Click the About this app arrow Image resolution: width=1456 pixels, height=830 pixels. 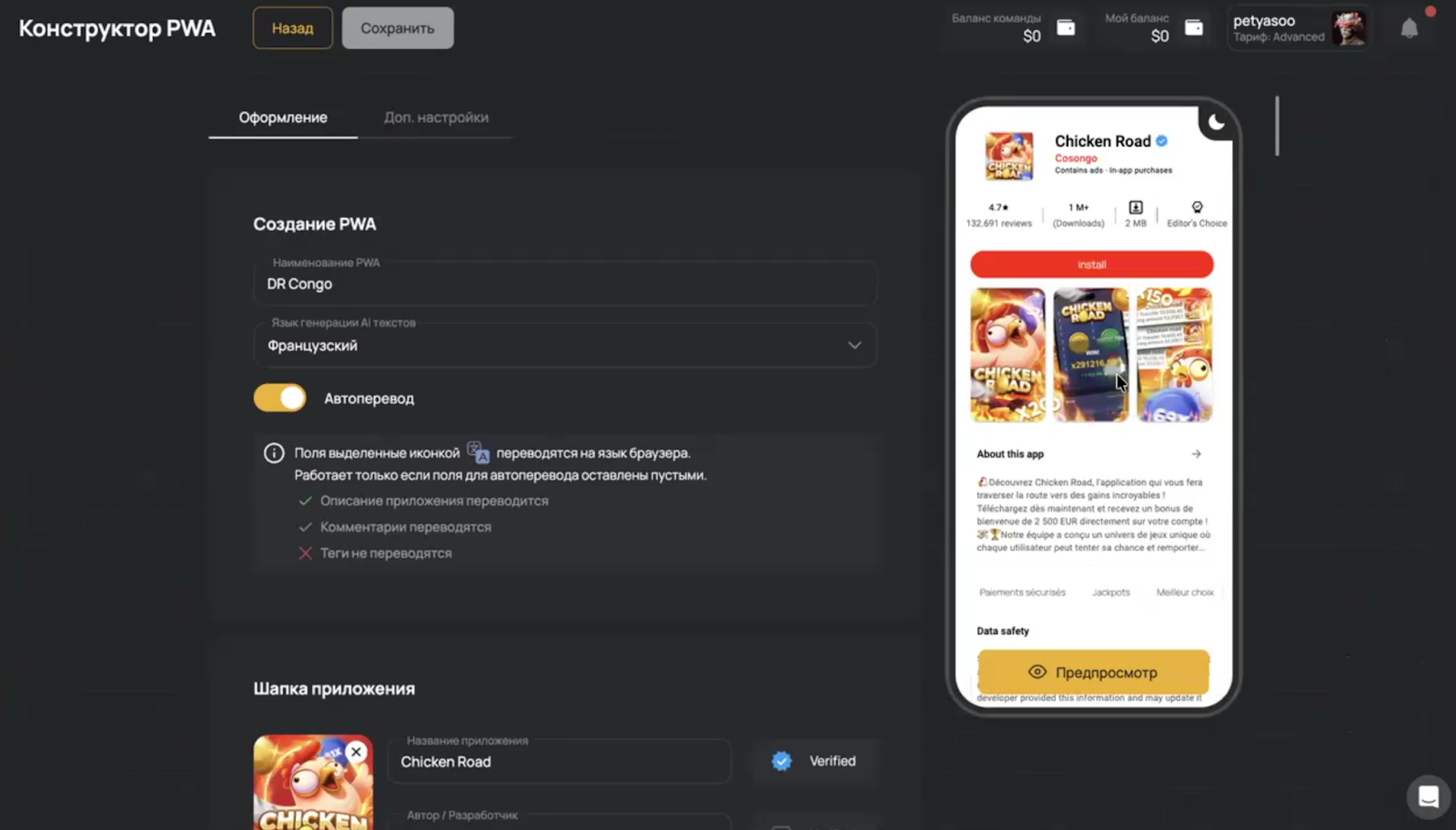coord(1197,454)
